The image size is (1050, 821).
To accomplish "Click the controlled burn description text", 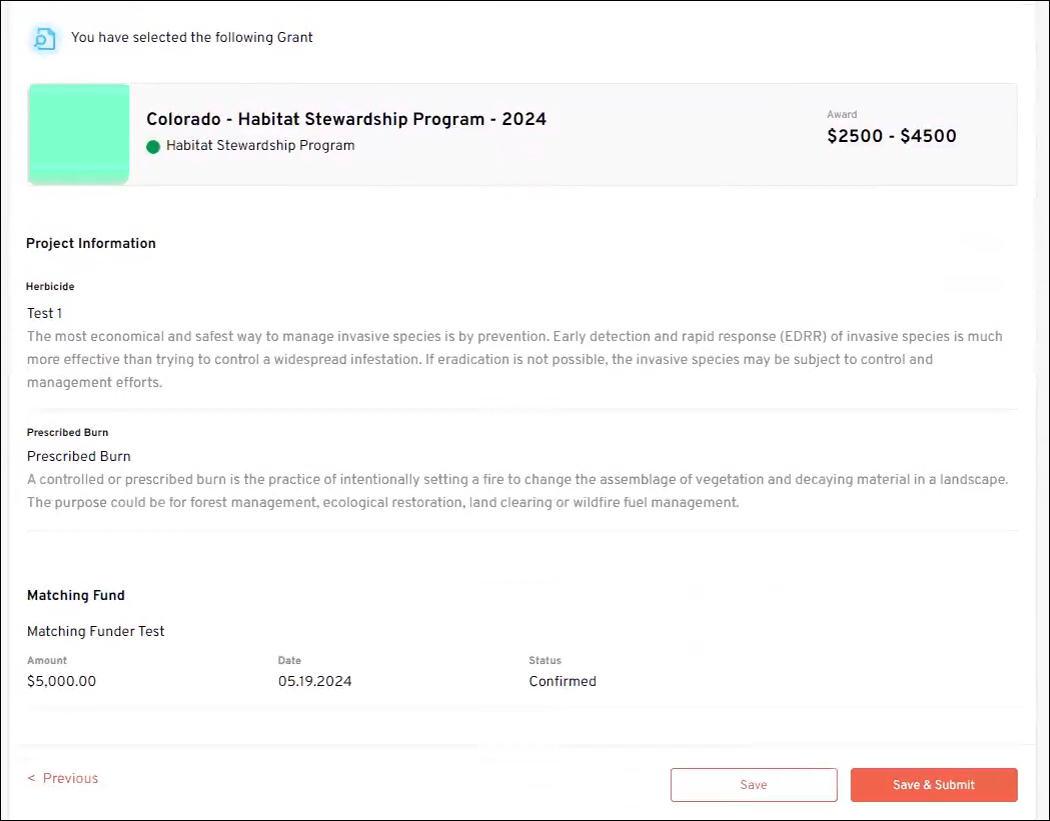I will 517,491.
